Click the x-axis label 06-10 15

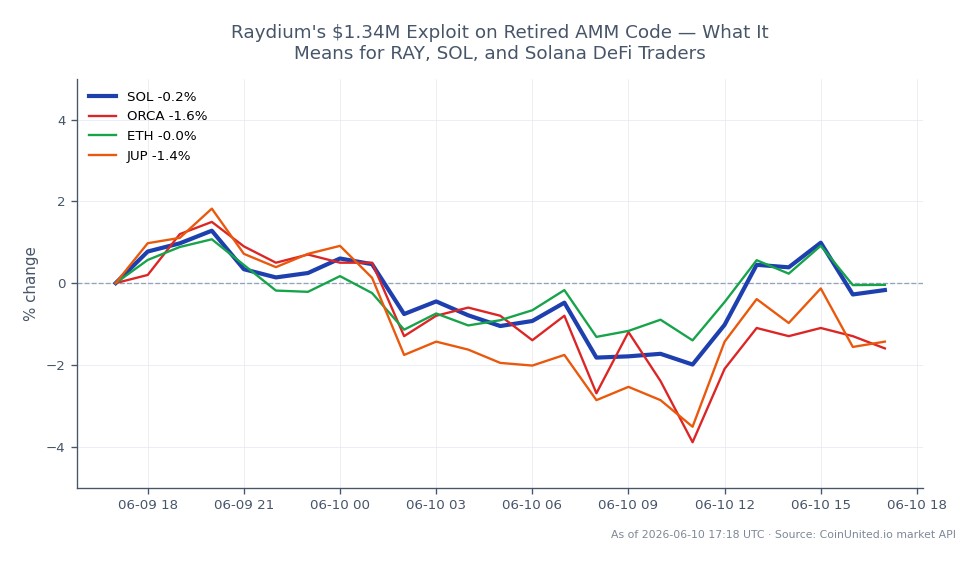click(x=821, y=505)
